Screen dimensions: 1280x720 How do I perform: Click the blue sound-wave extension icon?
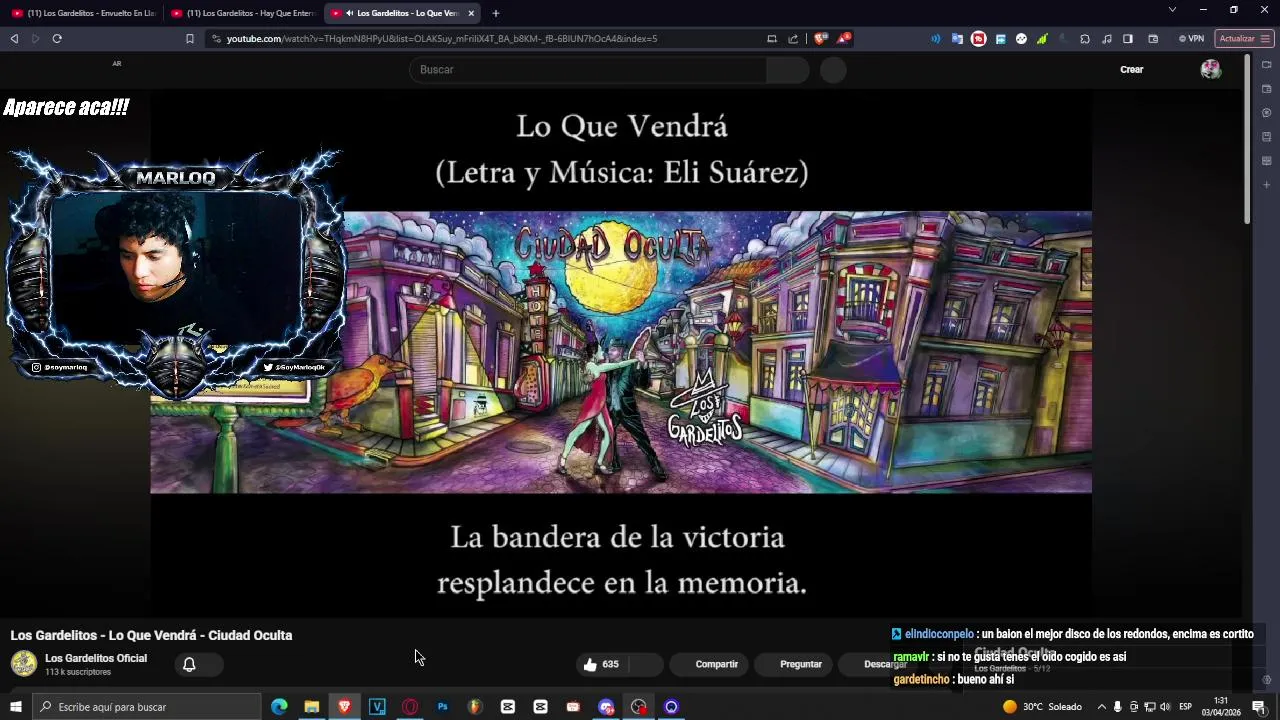[x=936, y=38]
